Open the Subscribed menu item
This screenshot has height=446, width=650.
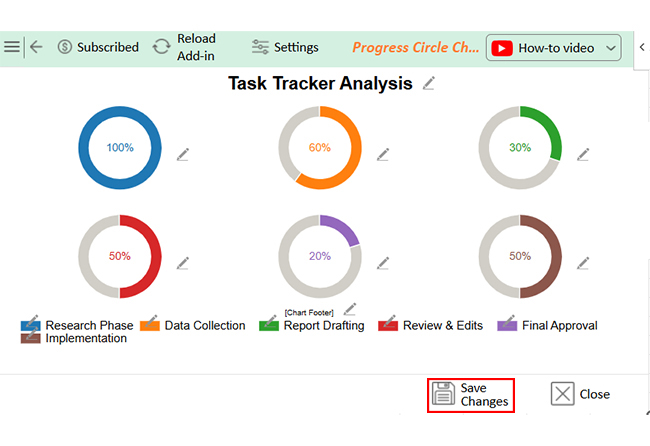pyautogui.click(x=98, y=47)
